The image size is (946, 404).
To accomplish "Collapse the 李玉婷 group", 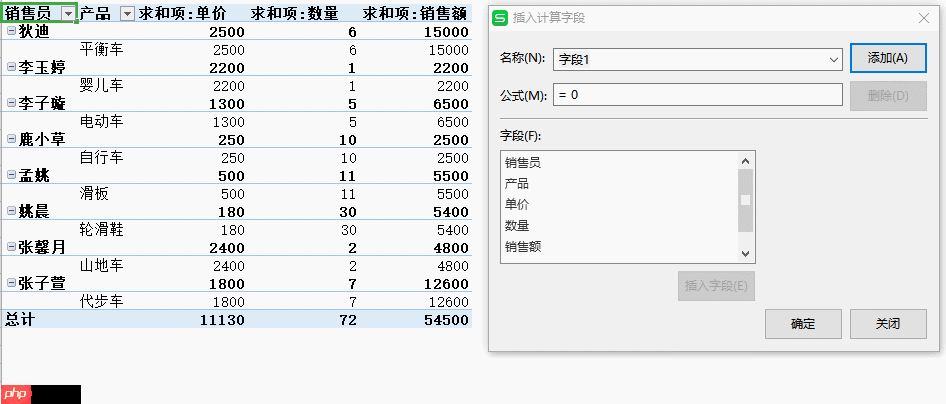I will pos(11,68).
